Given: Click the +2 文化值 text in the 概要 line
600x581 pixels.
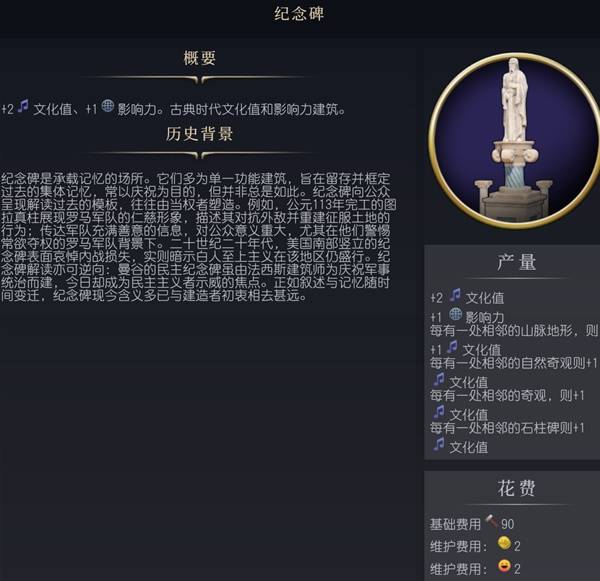Looking at the screenshot, I should (x=37, y=109).
